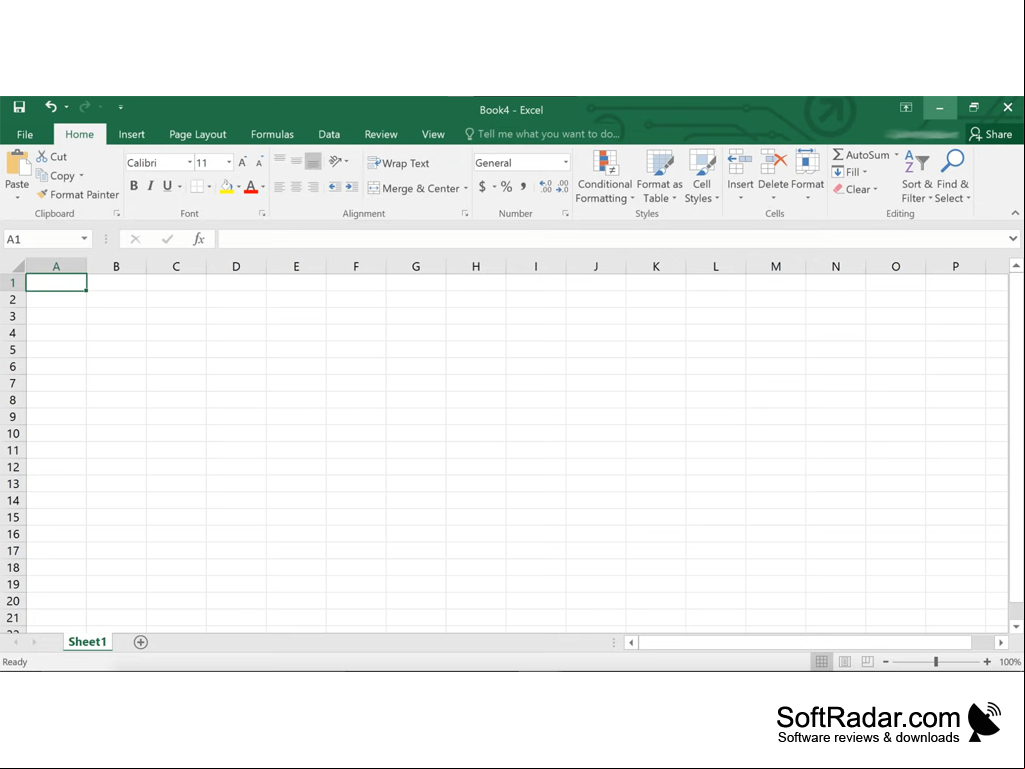Viewport: 1025px width, 769px height.
Task: Open Find & Select magnifier
Action: click(952, 177)
